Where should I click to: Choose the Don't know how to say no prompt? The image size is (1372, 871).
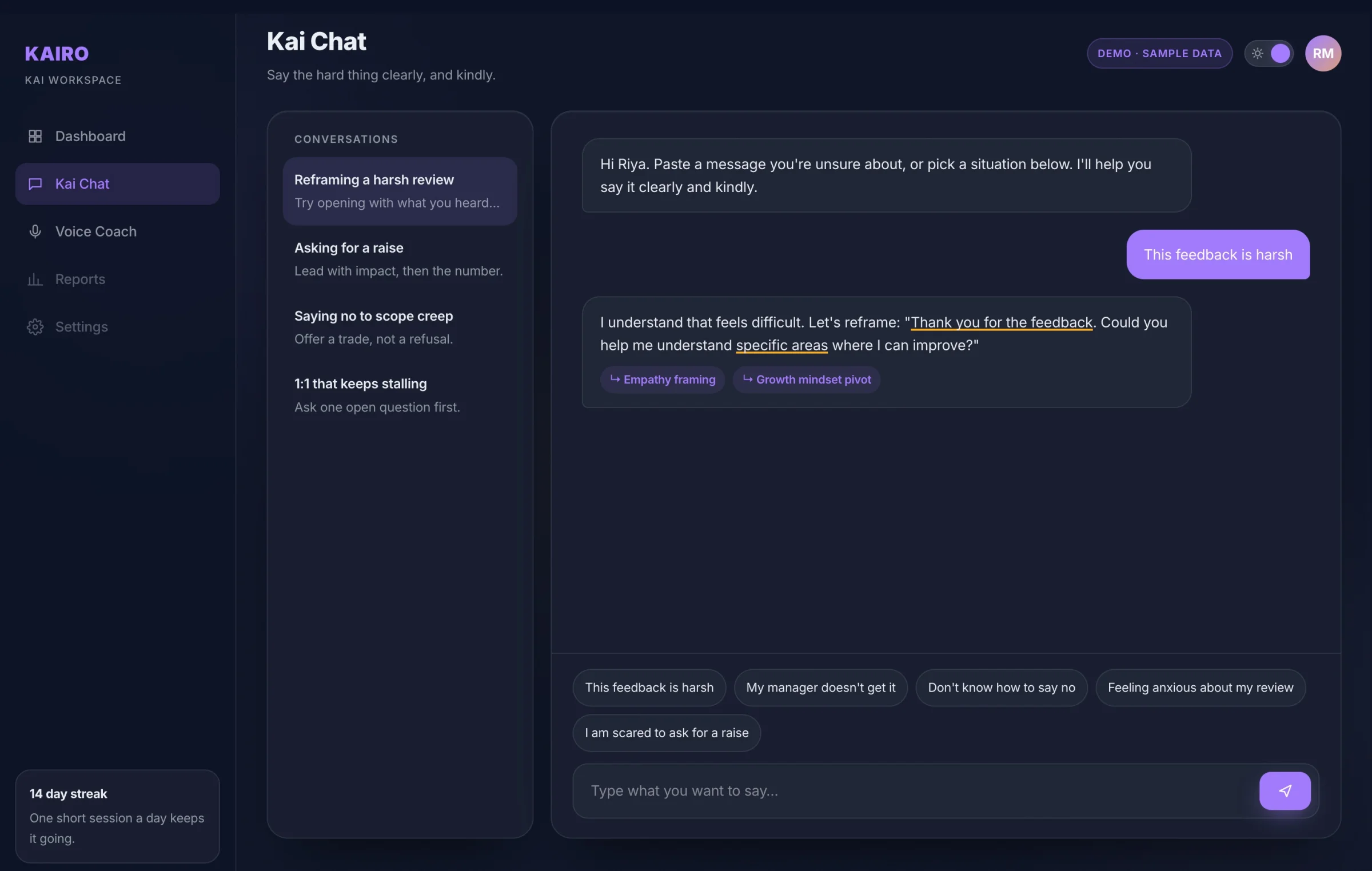[x=1001, y=688]
